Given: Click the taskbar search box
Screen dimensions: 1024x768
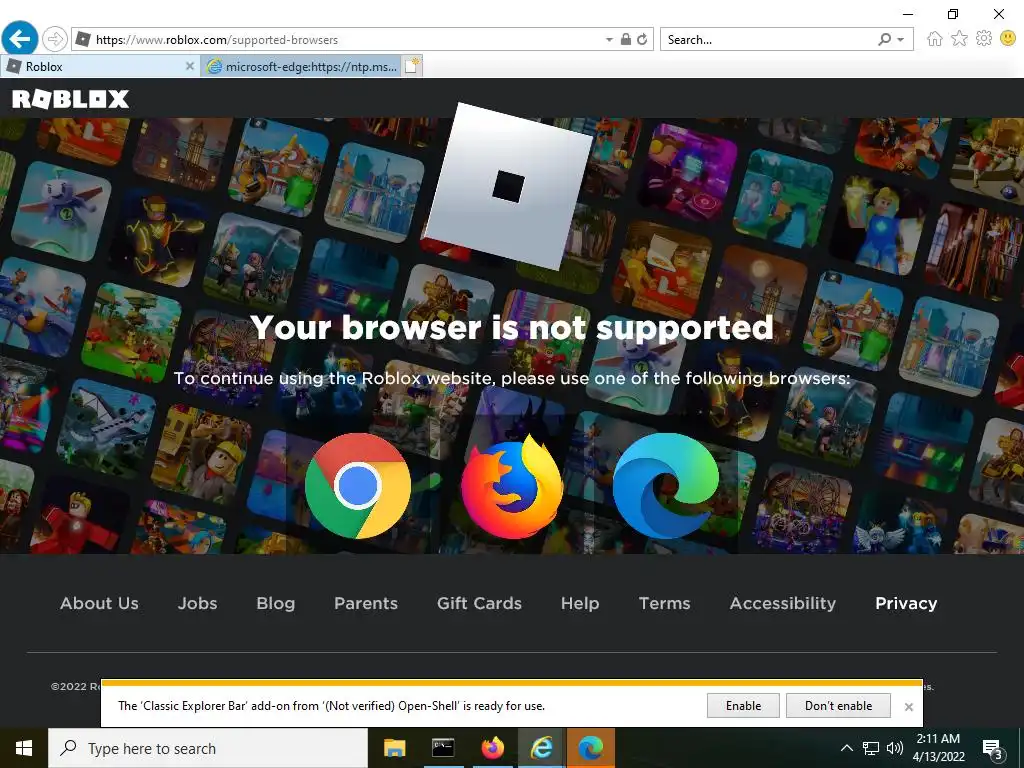Looking at the screenshot, I should click(208, 748).
